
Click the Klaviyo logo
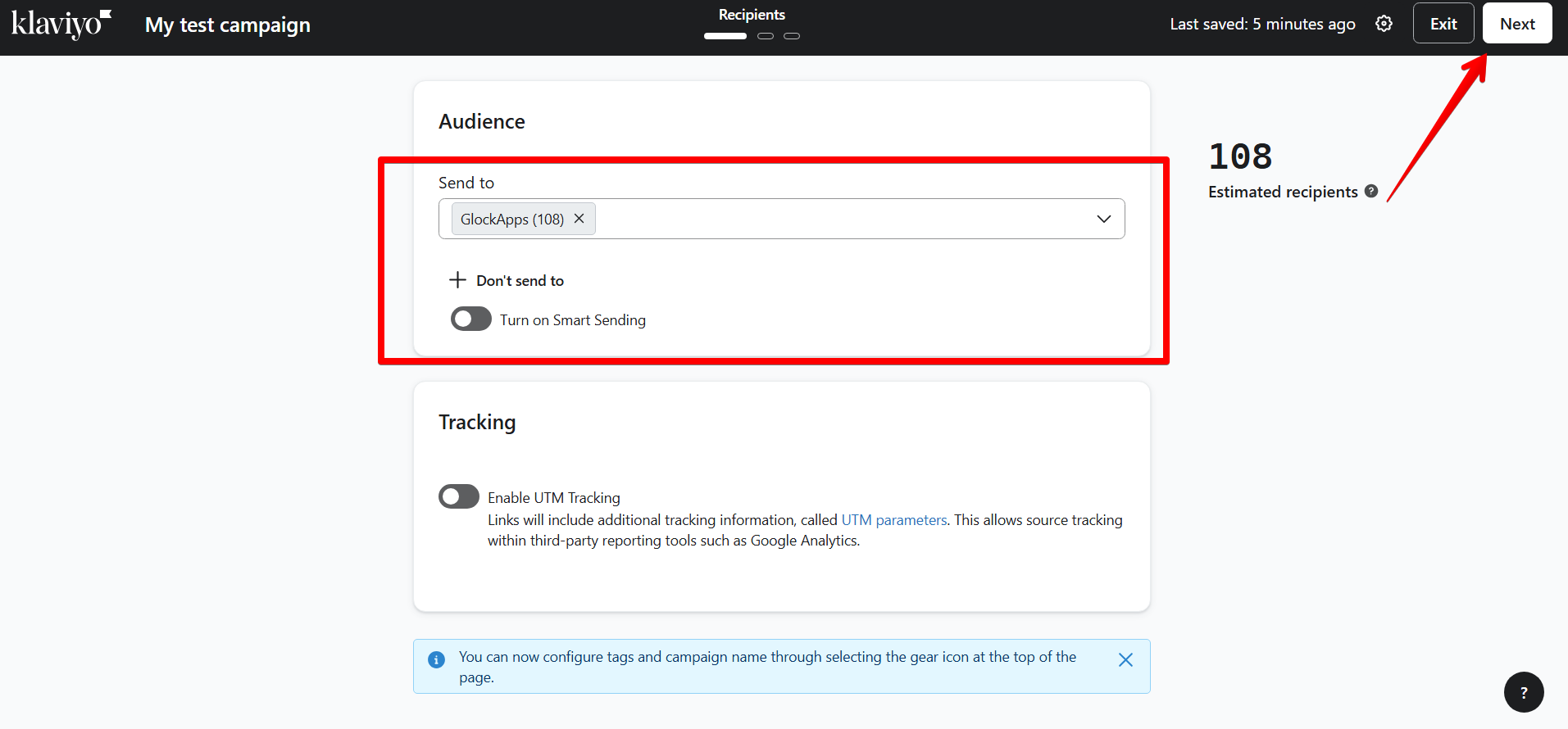tap(61, 24)
